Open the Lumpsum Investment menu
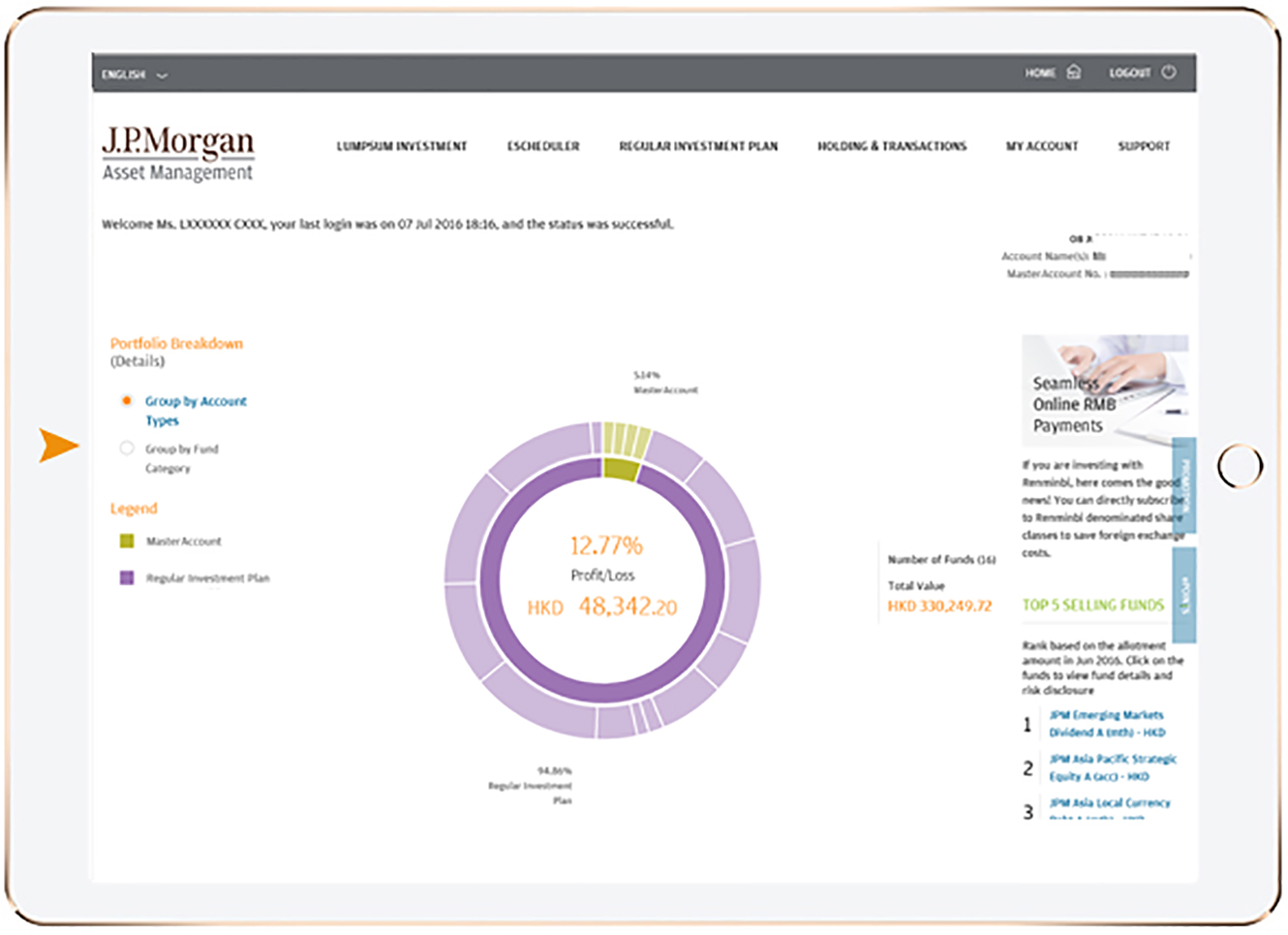The image size is (1288, 935). [x=401, y=146]
